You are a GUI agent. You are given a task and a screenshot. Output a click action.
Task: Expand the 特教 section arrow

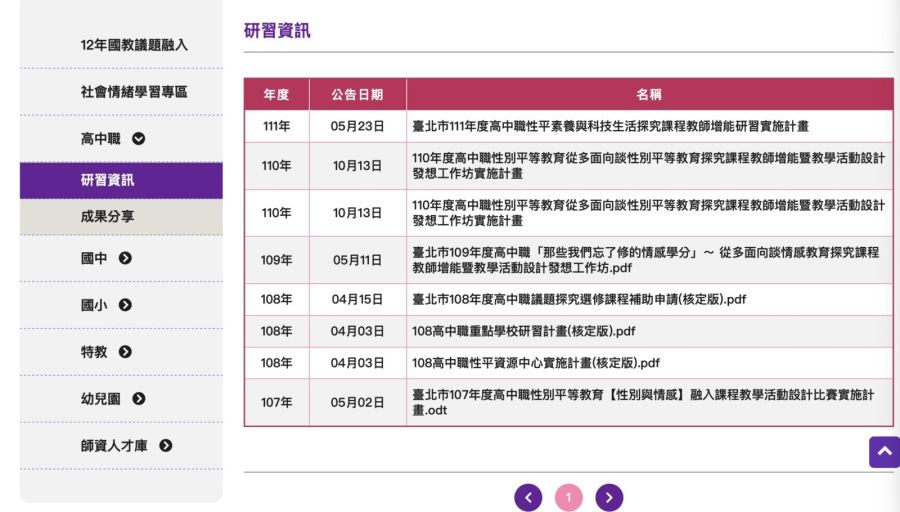pyautogui.click(x=125, y=352)
